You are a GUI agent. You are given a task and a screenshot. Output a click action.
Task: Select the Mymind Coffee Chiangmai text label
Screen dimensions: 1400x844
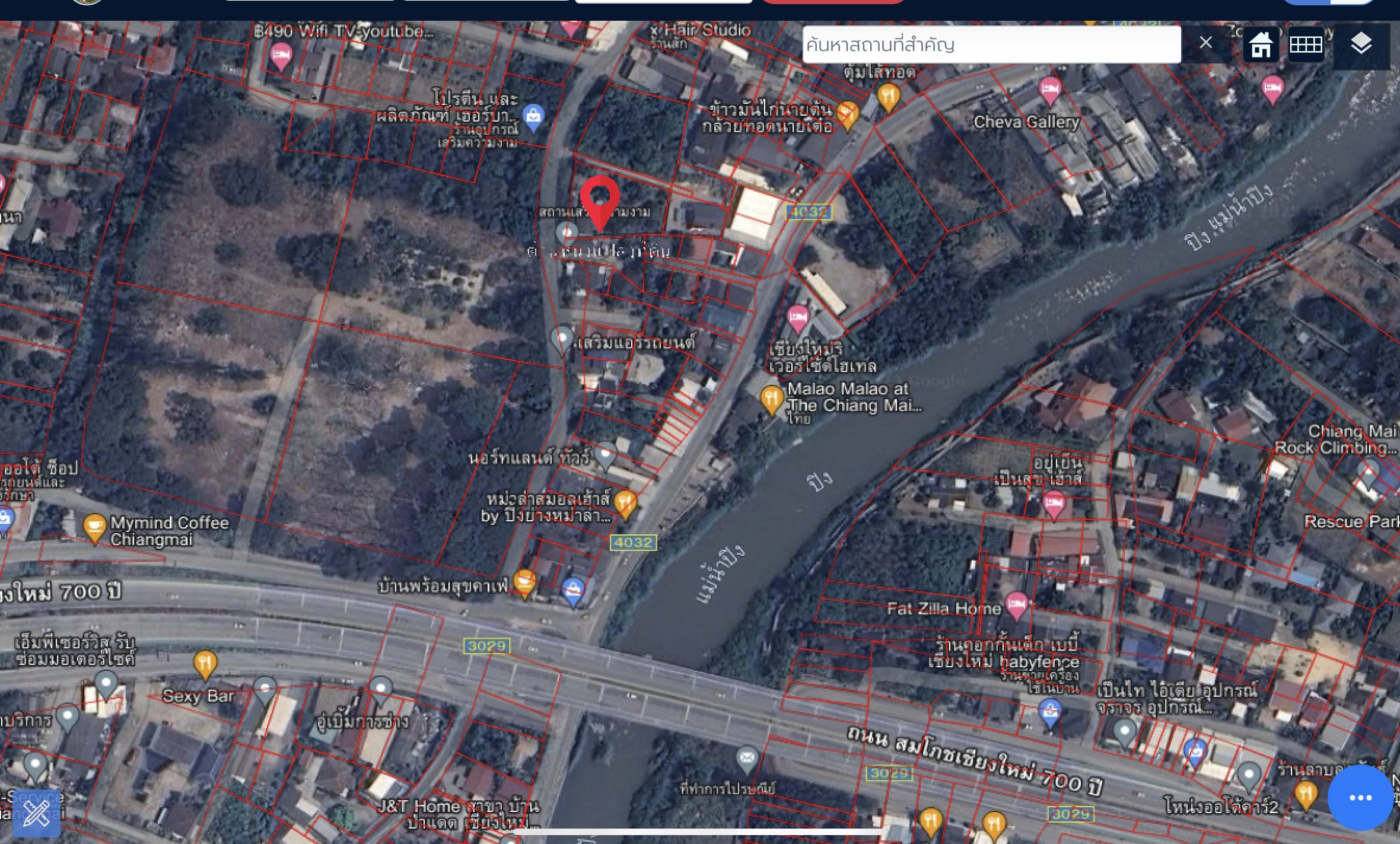click(169, 531)
